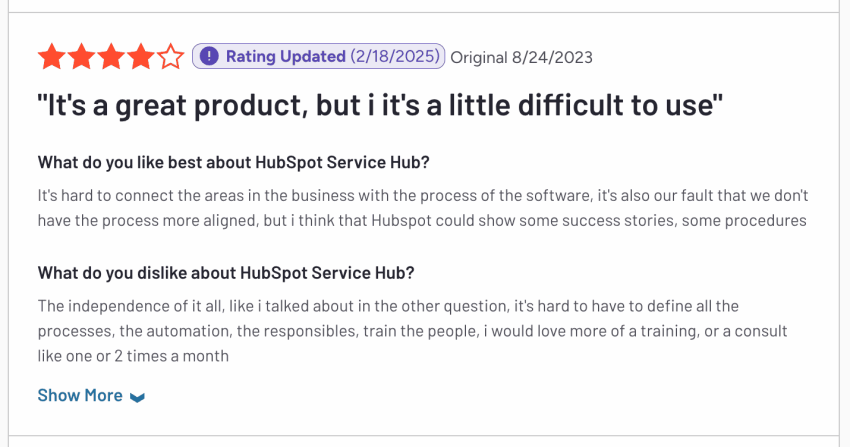Click the first orange rating star
The image size is (850, 447).
pyautogui.click(x=52, y=56)
